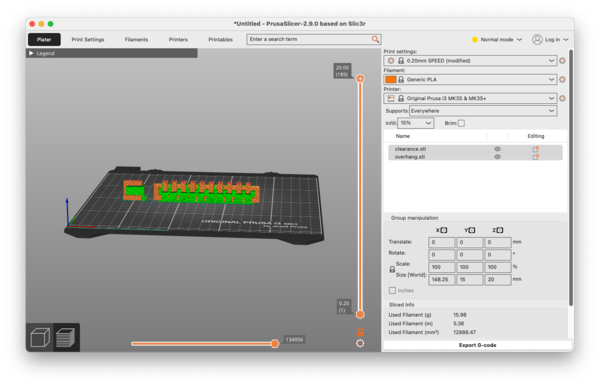Open the vertical slider settings cog
Viewport: 600px width, 386px height.
pyautogui.click(x=360, y=344)
